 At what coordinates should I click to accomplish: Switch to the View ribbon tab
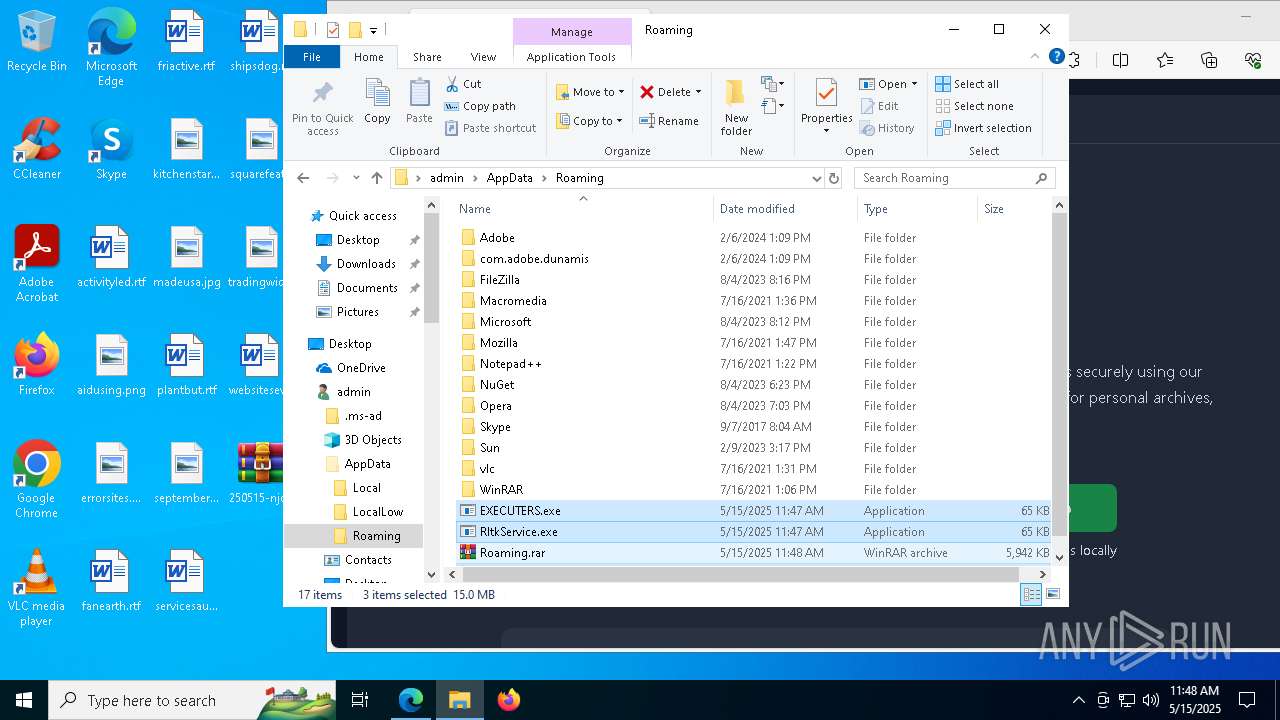pyautogui.click(x=483, y=57)
